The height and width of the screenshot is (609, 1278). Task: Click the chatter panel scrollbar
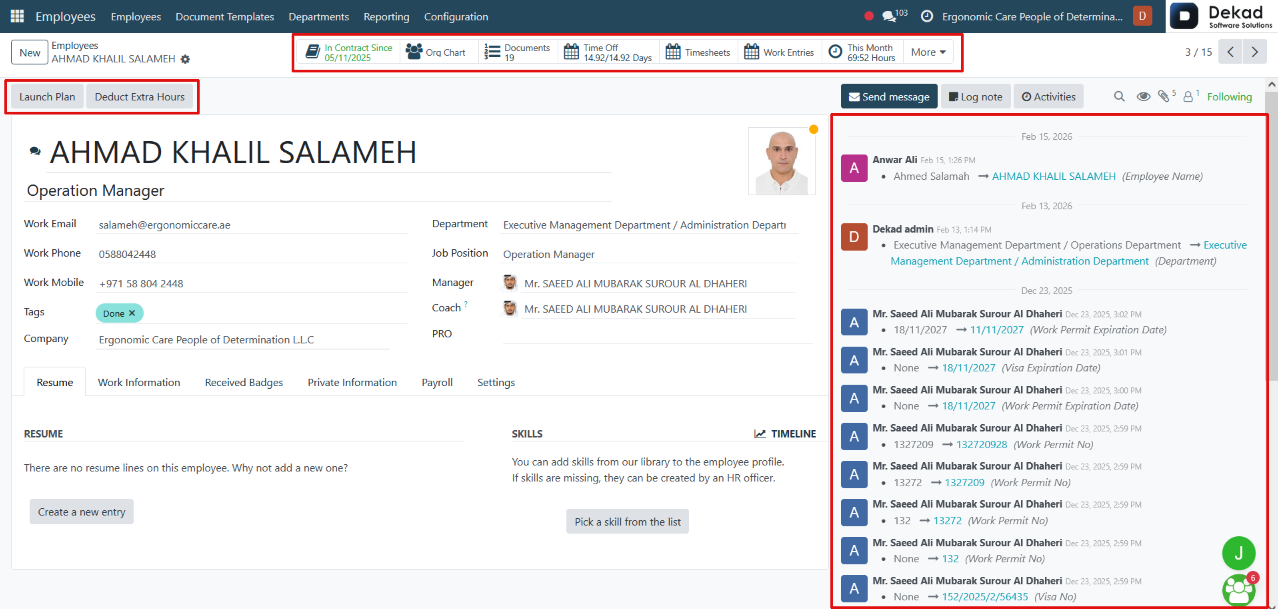tap(1271, 235)
